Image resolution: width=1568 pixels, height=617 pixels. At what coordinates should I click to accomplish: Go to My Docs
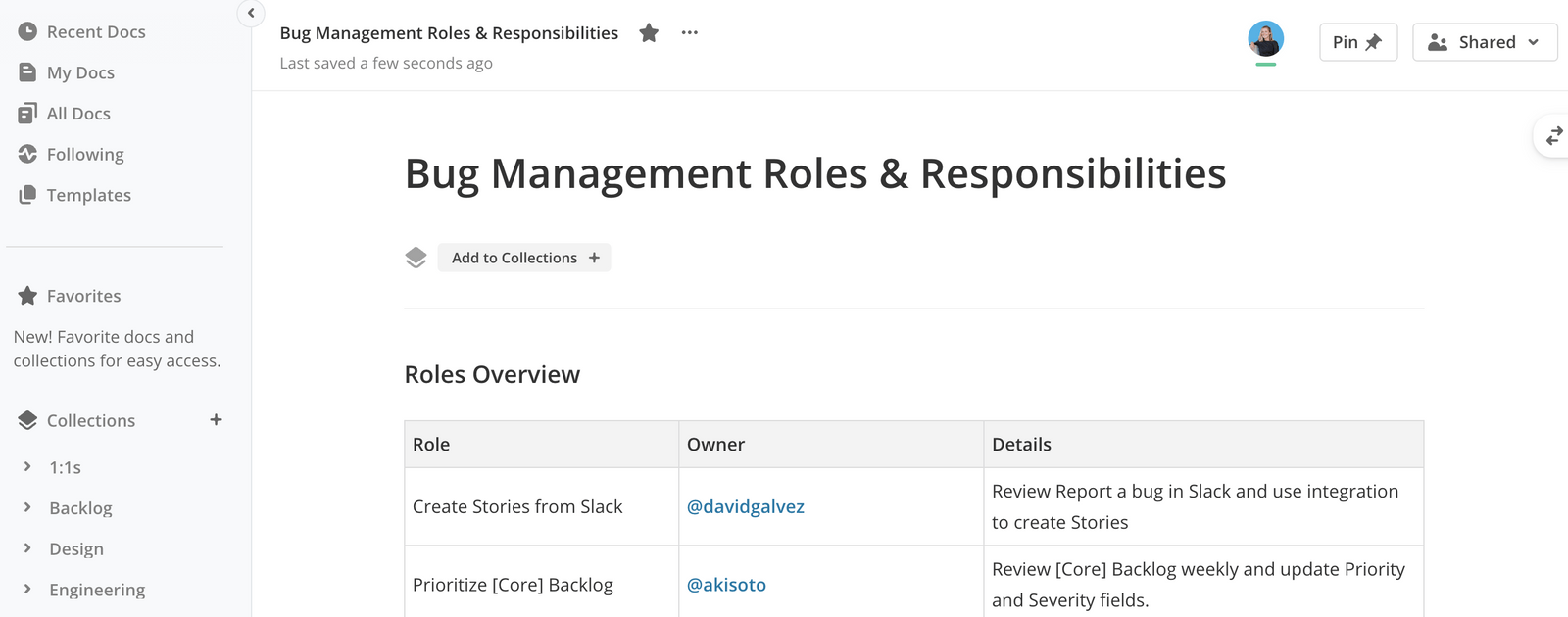(x=80, y=72)
